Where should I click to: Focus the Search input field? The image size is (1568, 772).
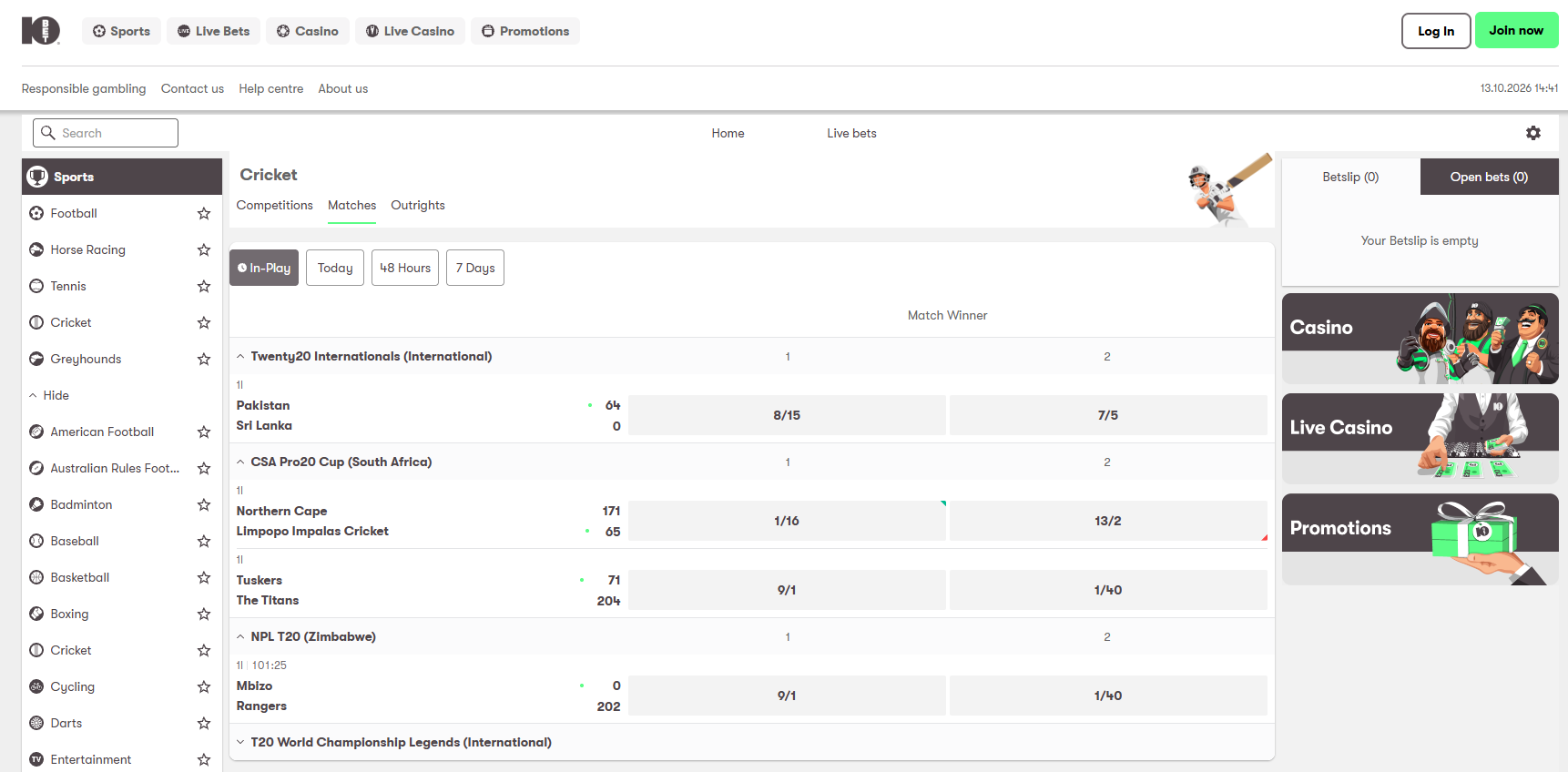(106, 133)
